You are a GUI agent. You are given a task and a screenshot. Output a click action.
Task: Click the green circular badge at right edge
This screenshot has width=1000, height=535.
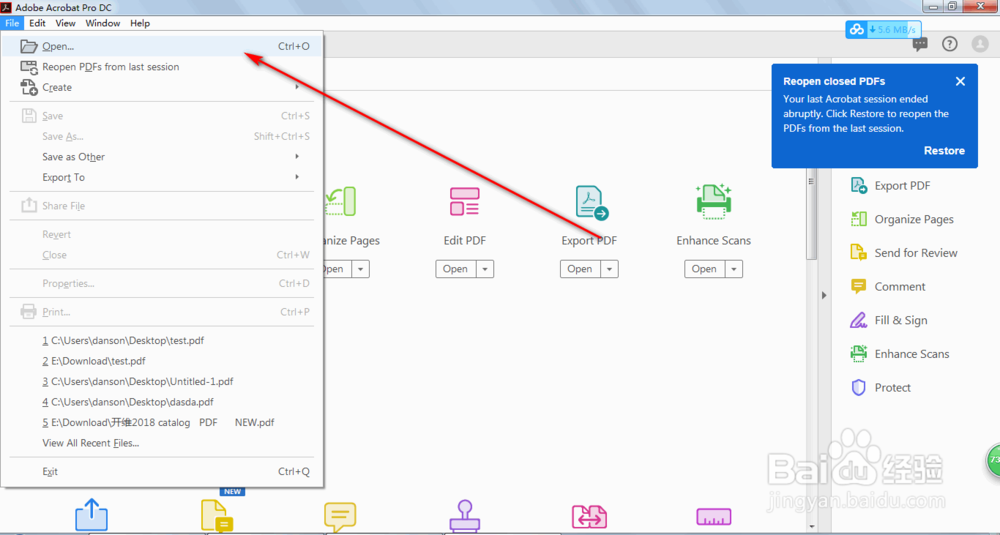point(994,460)
